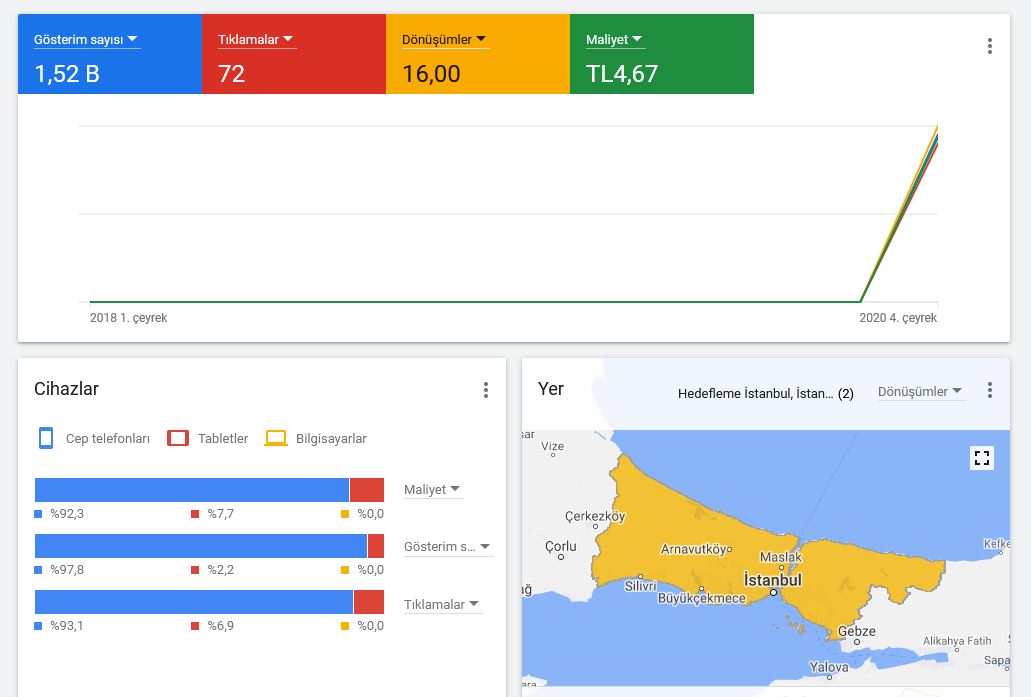Click the Bilgisayarlar laptop icon
The width and height of the screenshot is (1031, 697).
[276, 438]
